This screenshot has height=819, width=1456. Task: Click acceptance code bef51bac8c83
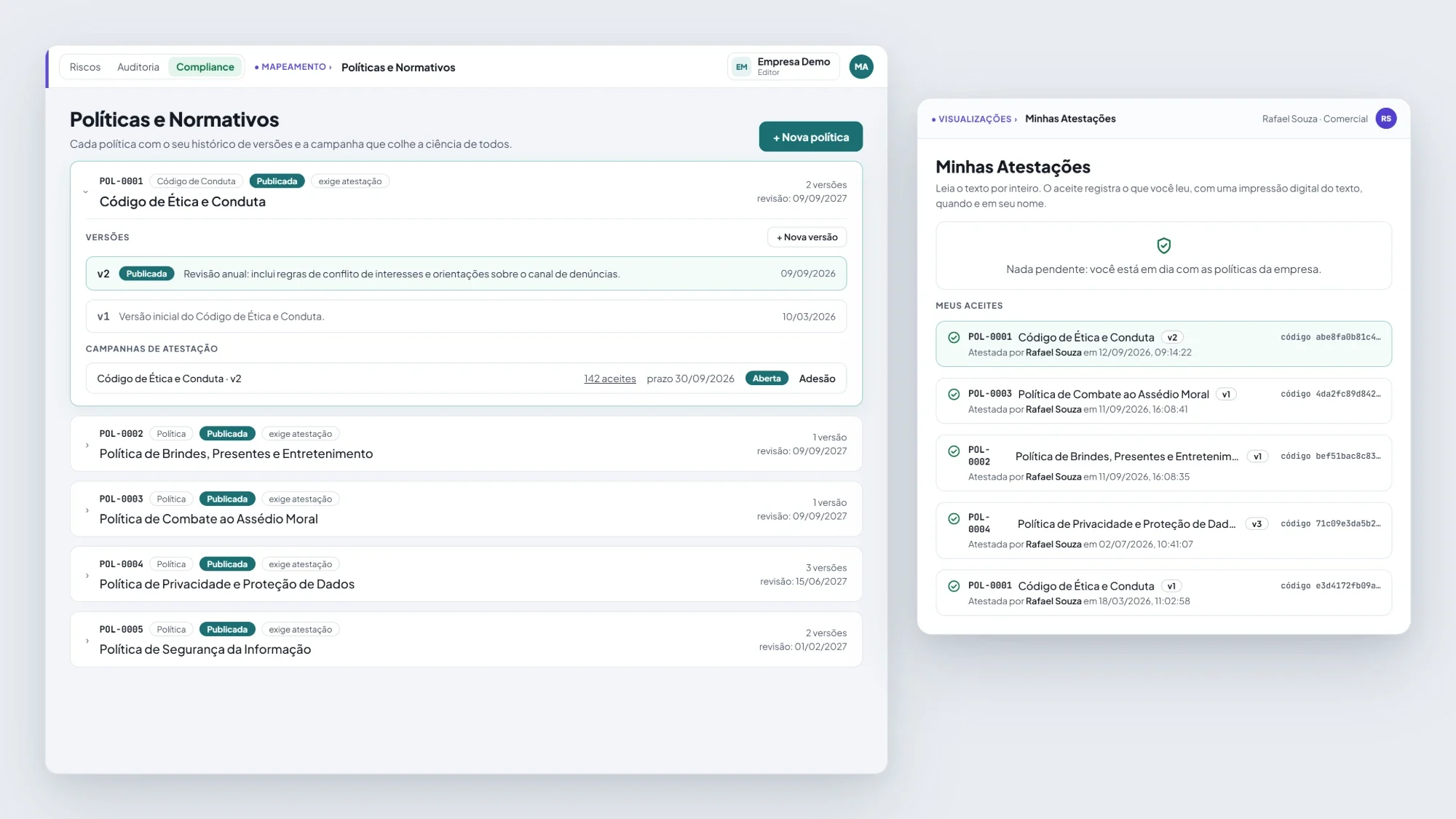[1330, 456]
